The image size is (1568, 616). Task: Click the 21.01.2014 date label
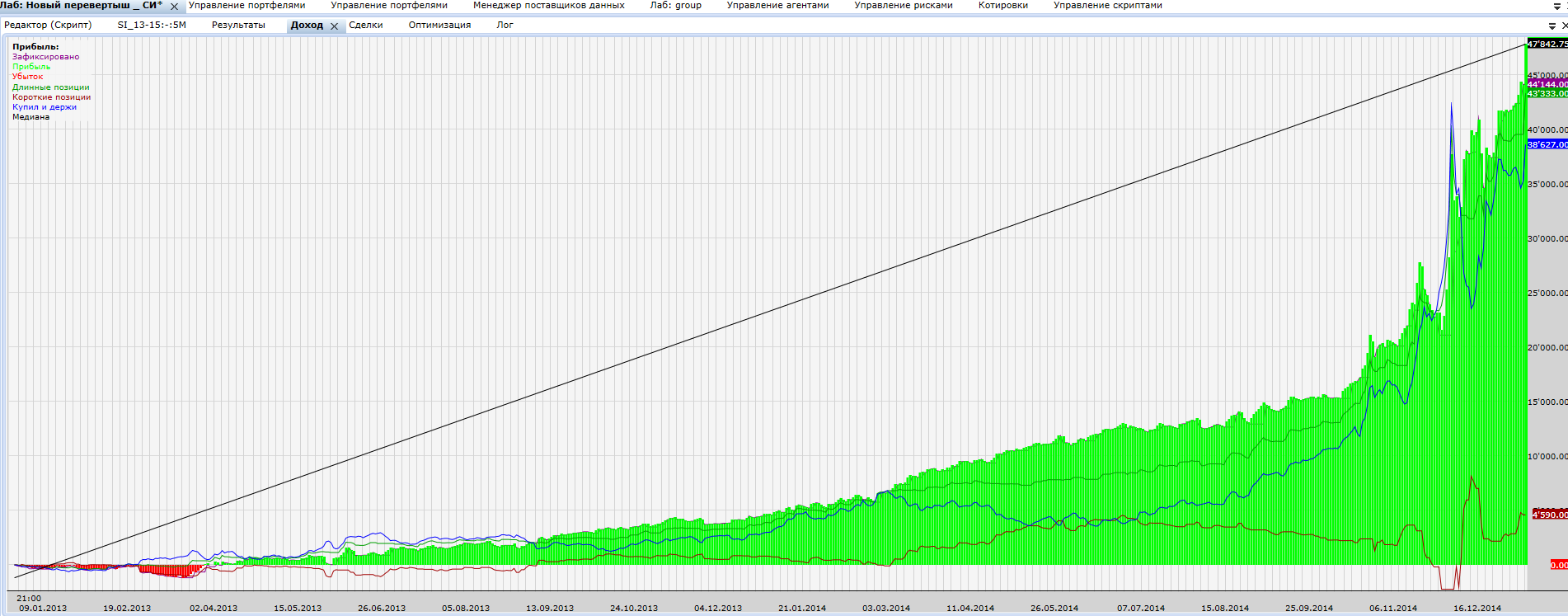click(x=802, y=609)
